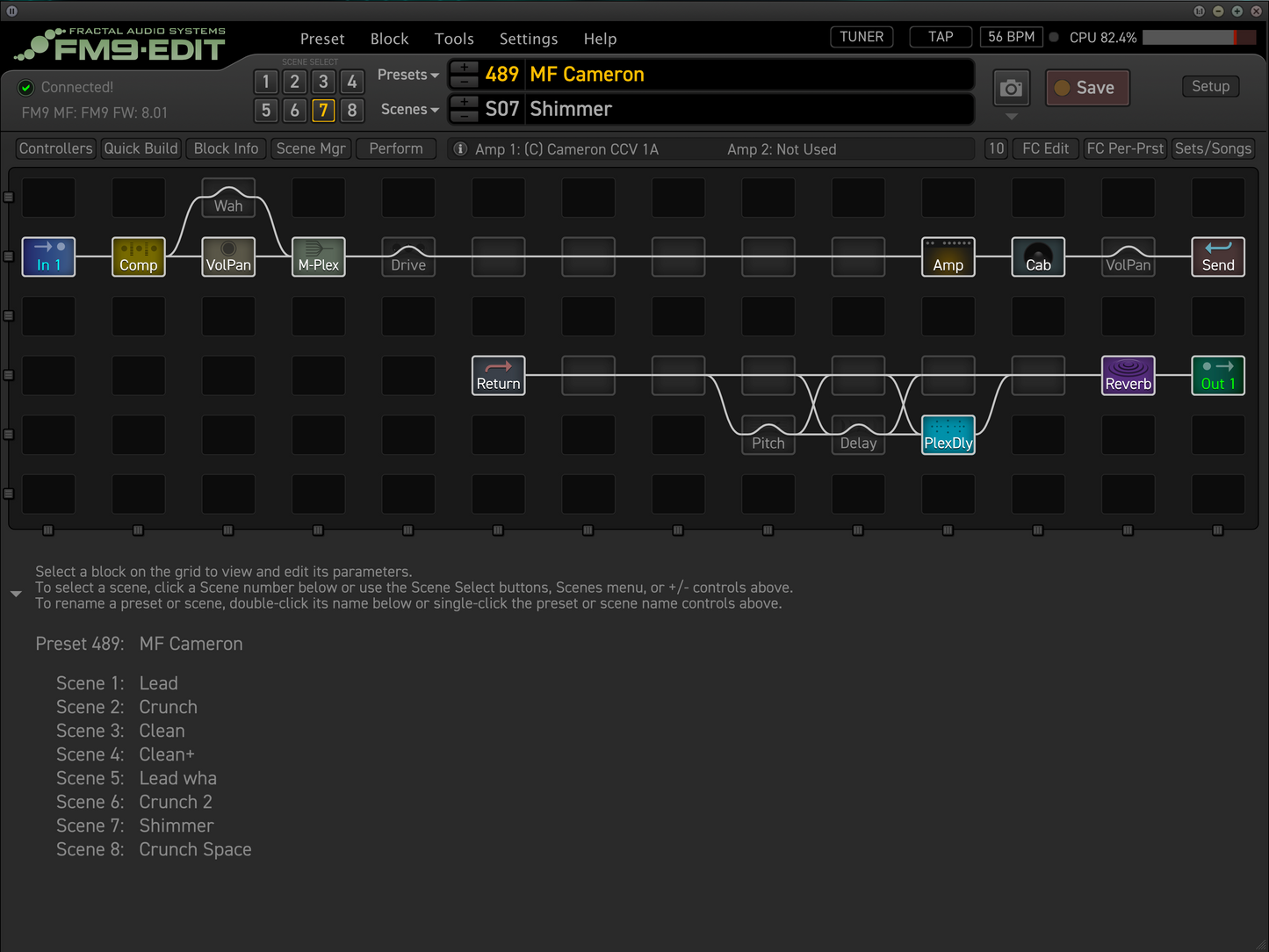The height and width of the screenshot is (952, 1269).
Task: Click the CPU usage meter bar
Action: pyautogui.click(x=1199, y=38)
